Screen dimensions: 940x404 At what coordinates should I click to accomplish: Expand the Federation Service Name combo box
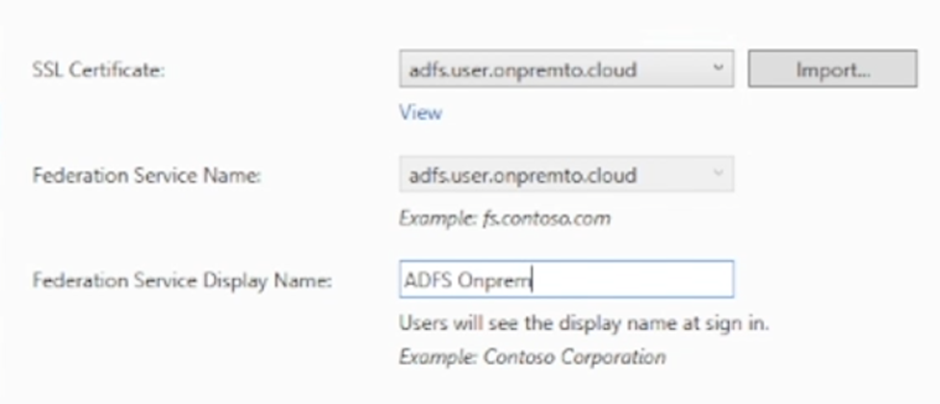tap(567, 174)
